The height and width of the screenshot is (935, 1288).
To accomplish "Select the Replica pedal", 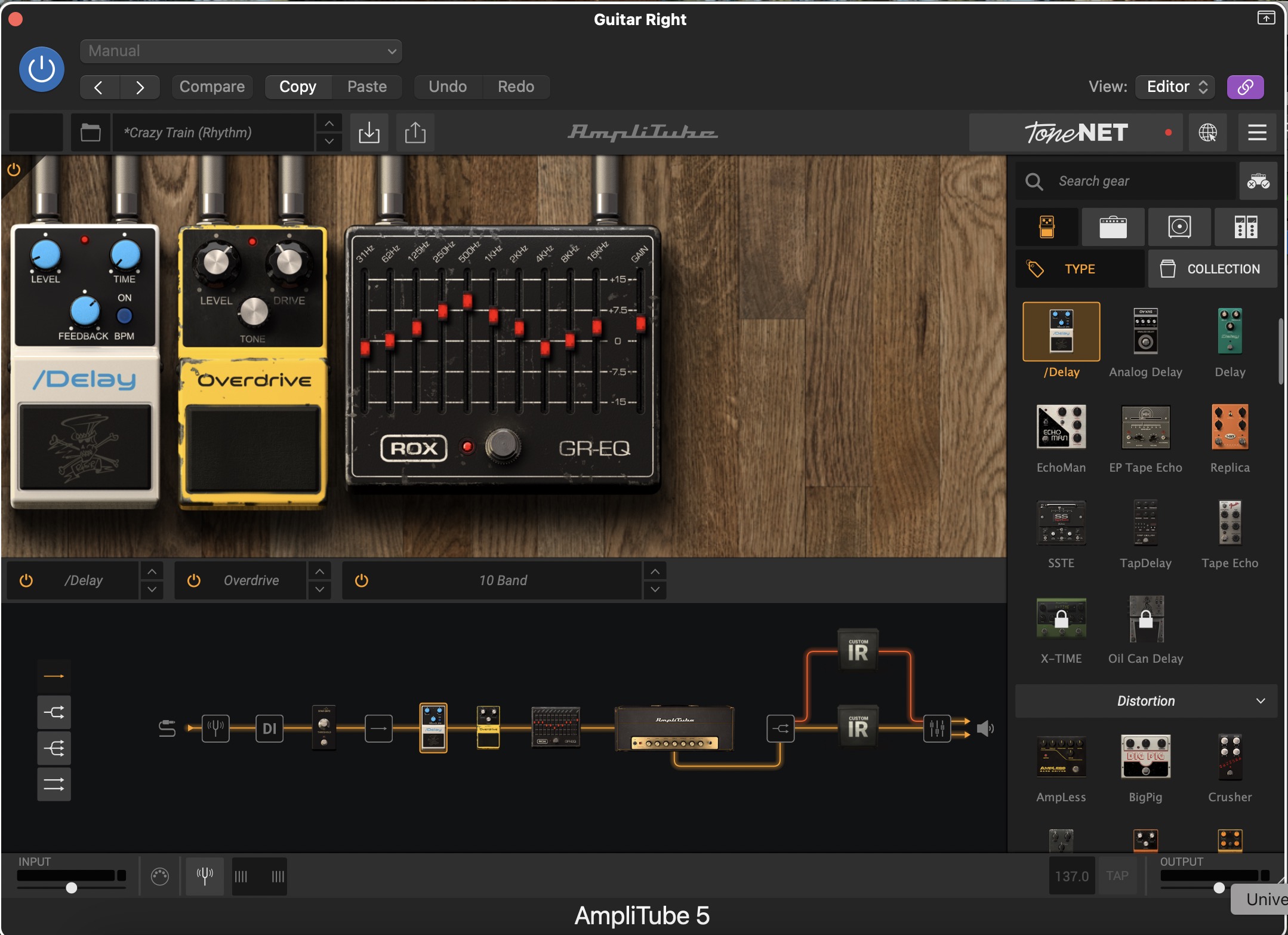I will pos(1230,427).
